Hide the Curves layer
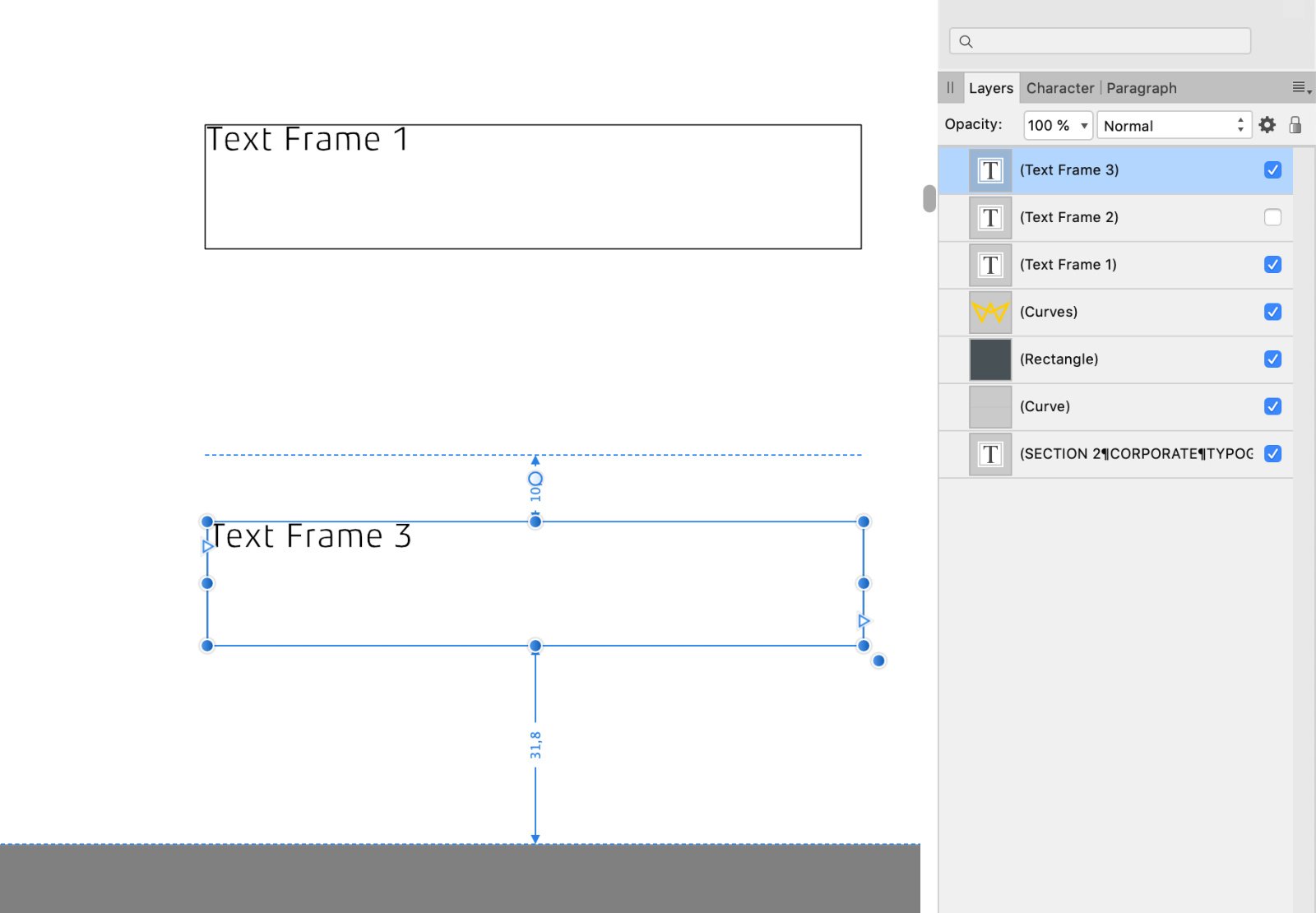This screenshot has height=913, width=1316. coord(1272,312)
